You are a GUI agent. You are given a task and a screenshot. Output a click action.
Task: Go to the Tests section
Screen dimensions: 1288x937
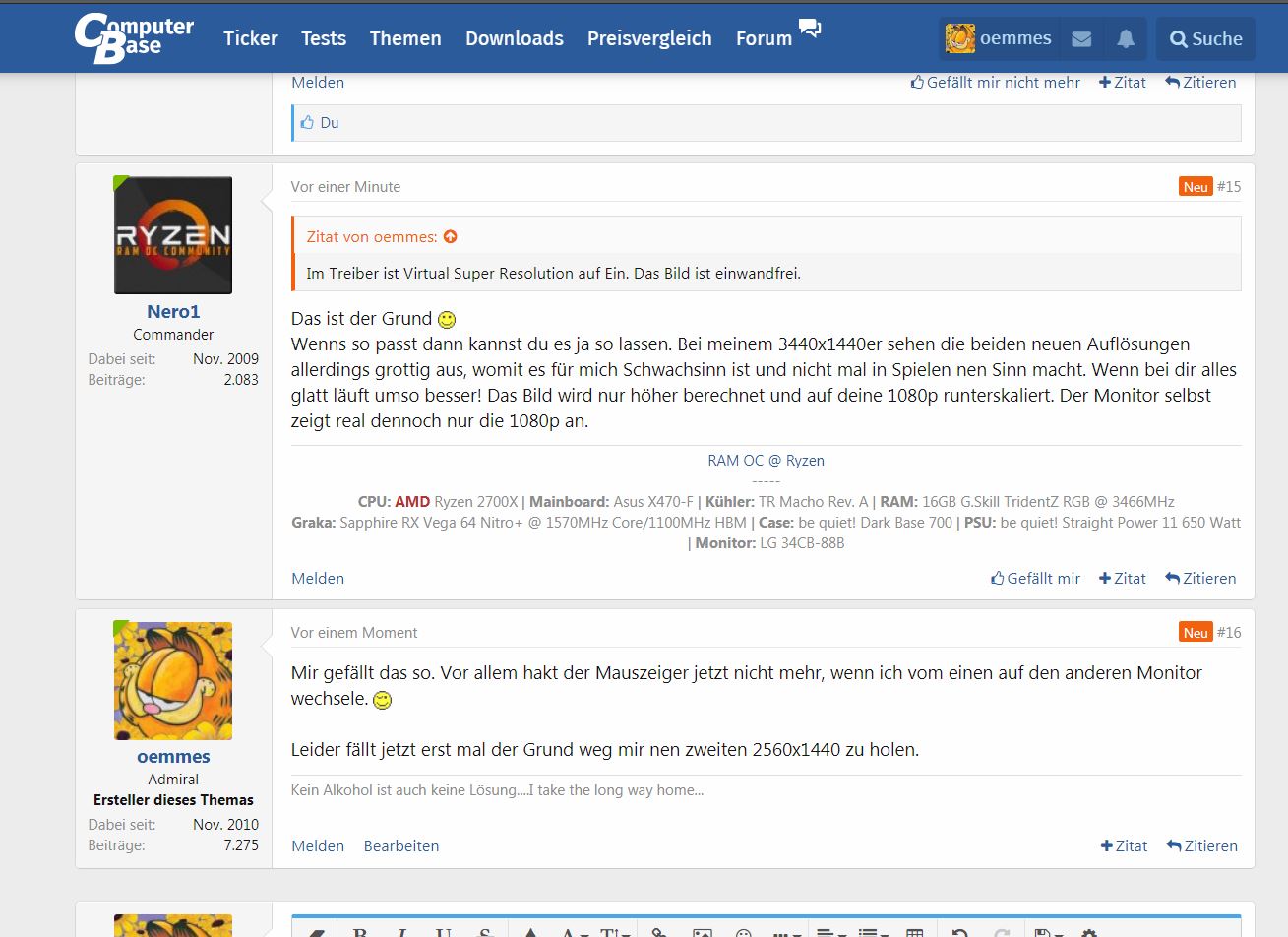(x=324, y=38)
